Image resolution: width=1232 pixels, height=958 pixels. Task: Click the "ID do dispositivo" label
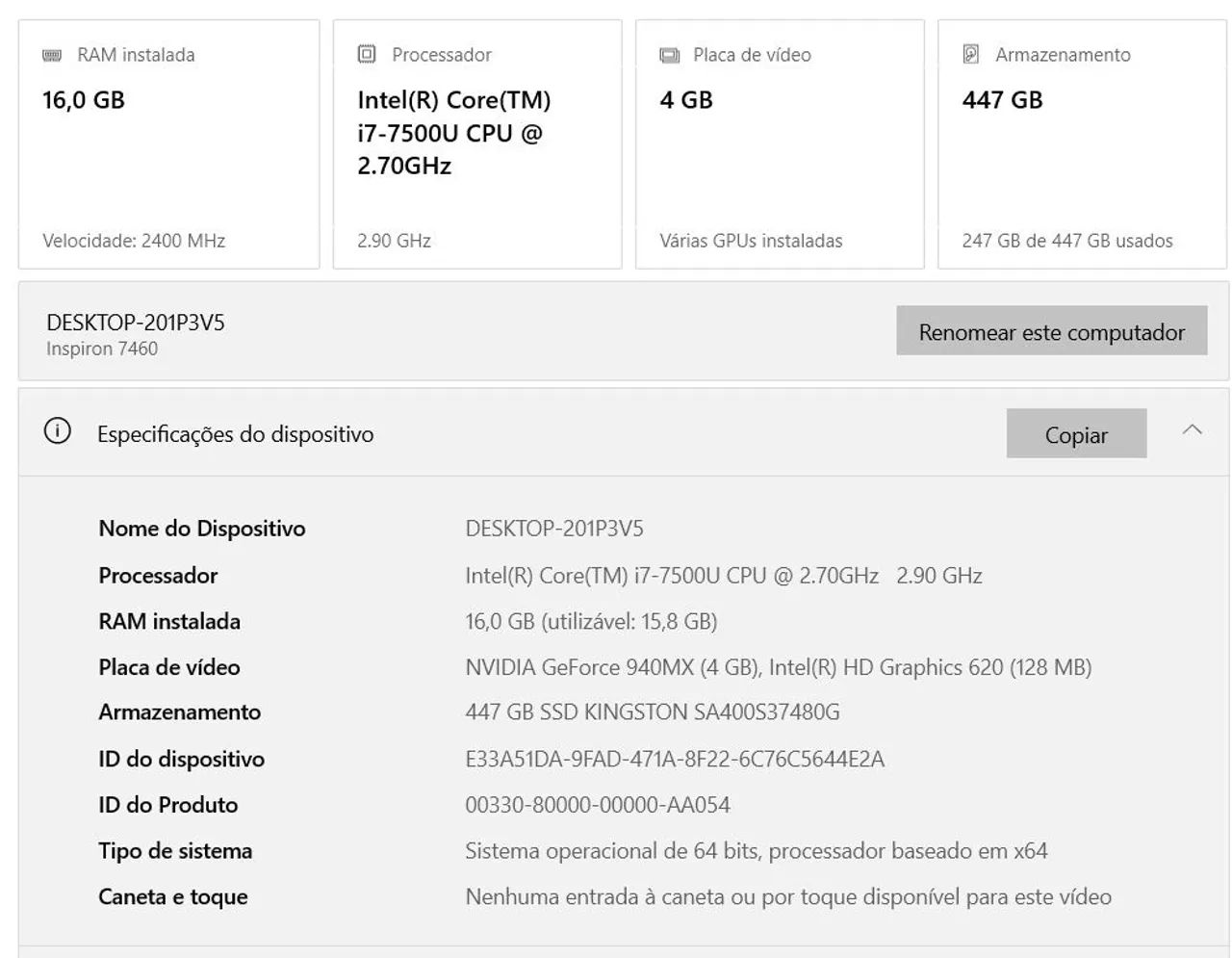(181, 759)
